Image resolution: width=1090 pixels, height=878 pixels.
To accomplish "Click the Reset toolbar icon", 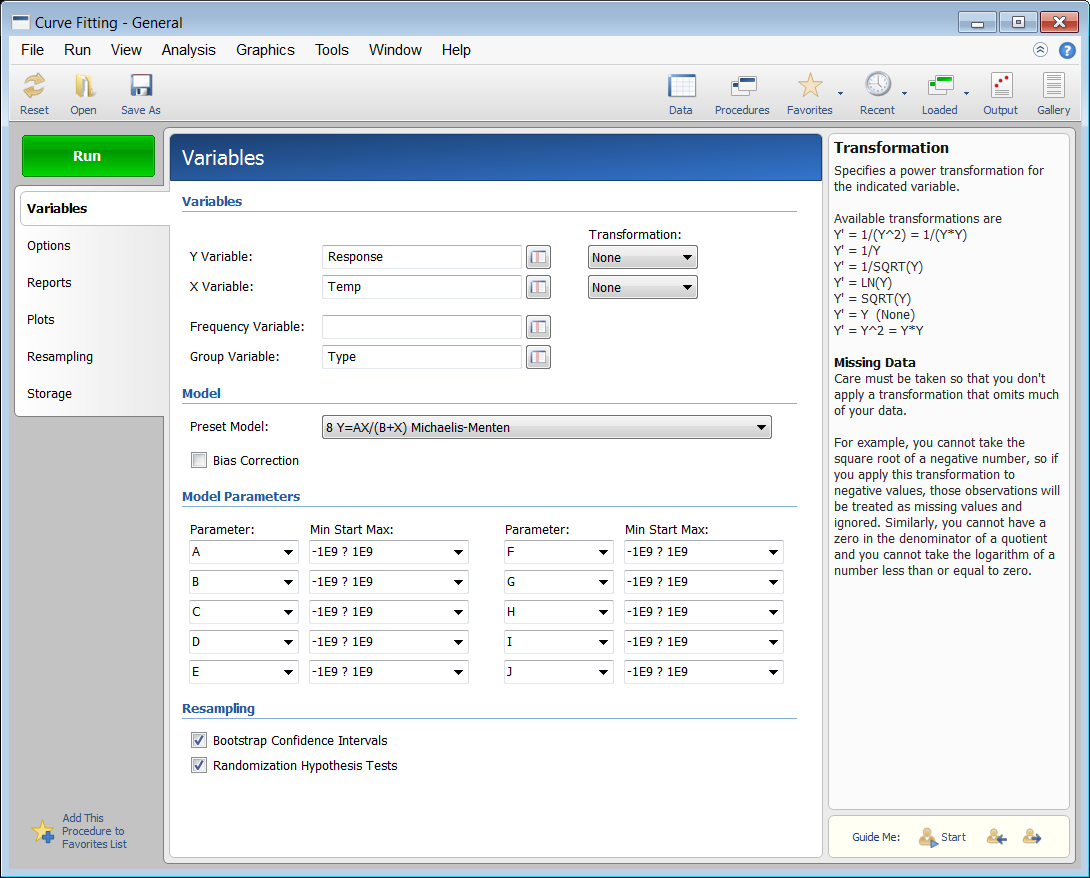I will [x=34, y=86].
